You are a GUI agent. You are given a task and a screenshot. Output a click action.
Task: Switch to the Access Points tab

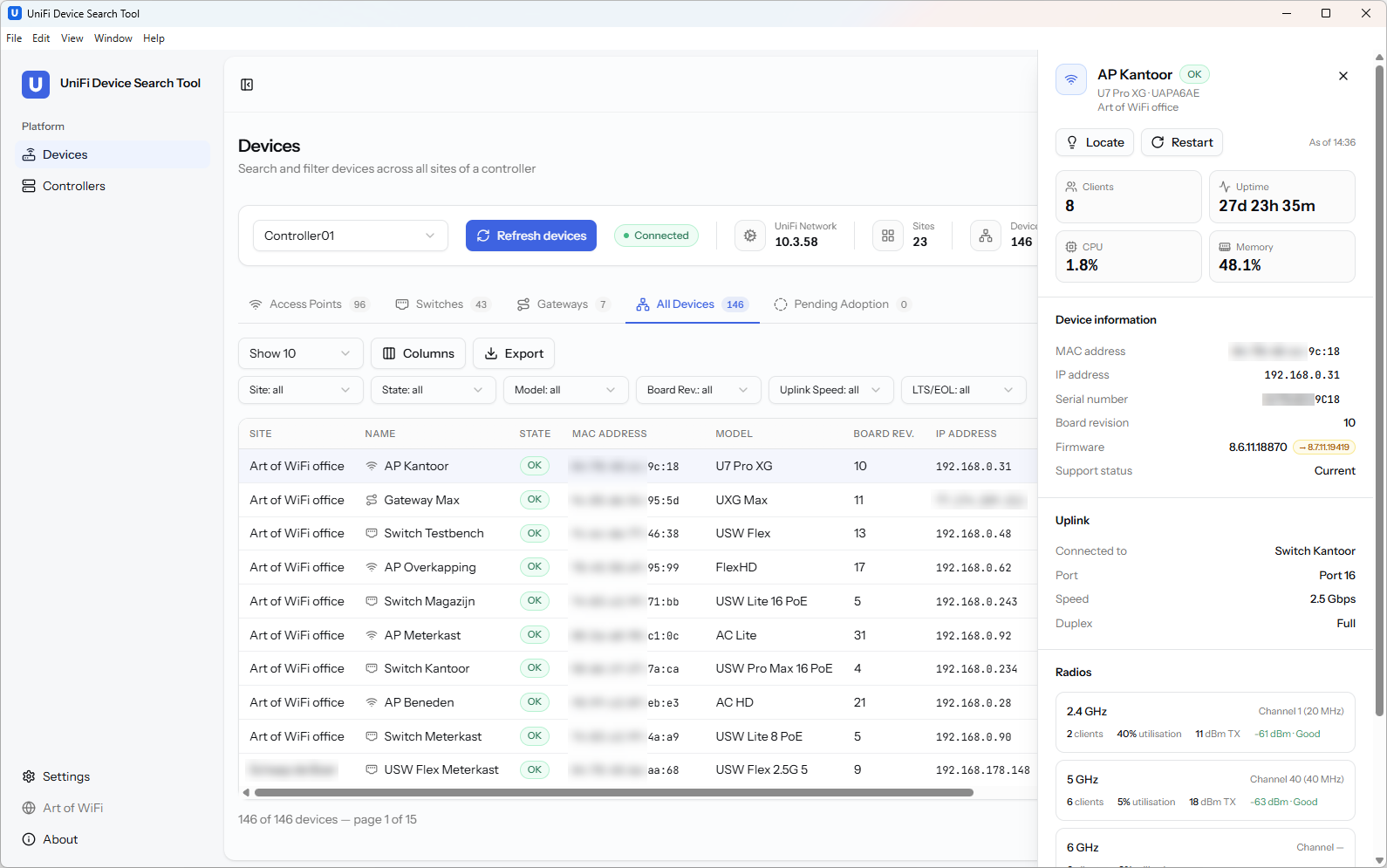pos(309,304)
